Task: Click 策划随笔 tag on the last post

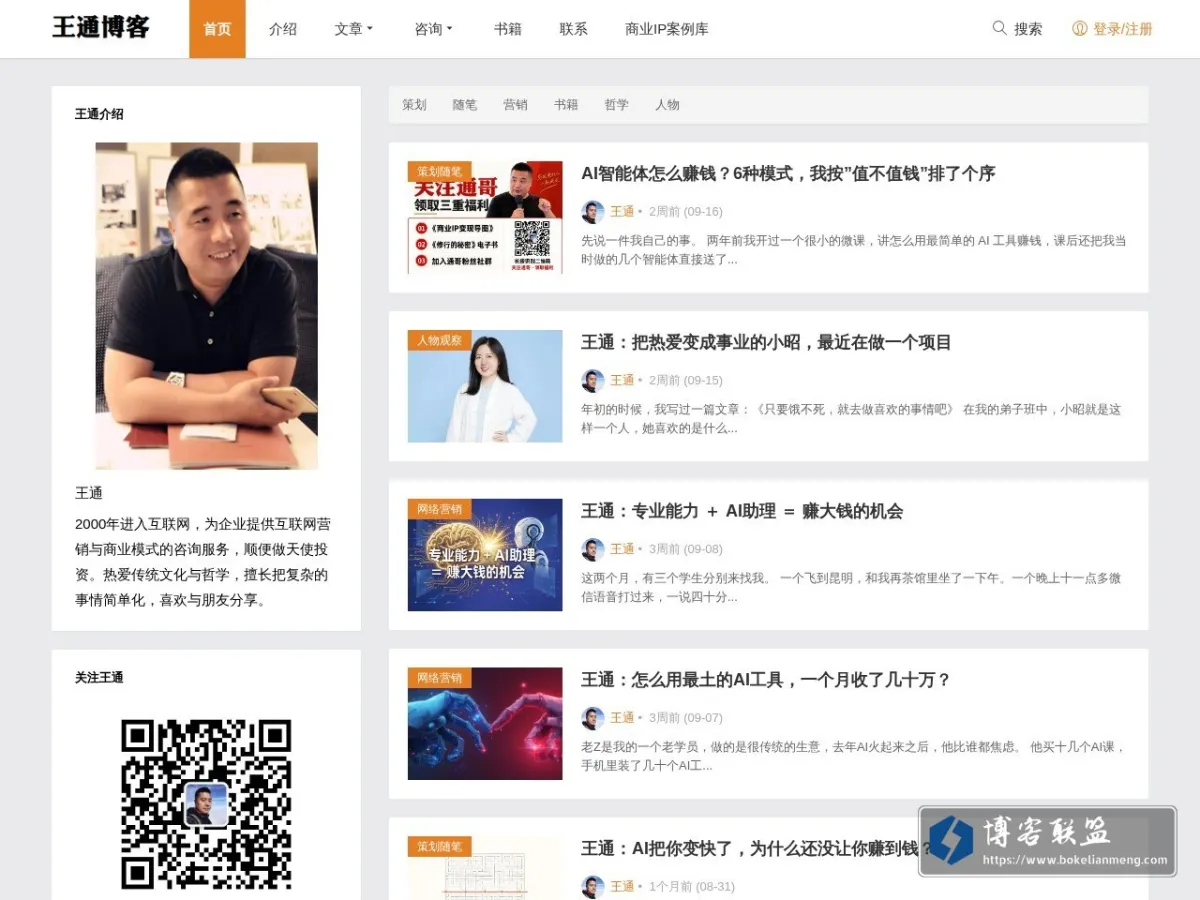Action: point(439,847)
